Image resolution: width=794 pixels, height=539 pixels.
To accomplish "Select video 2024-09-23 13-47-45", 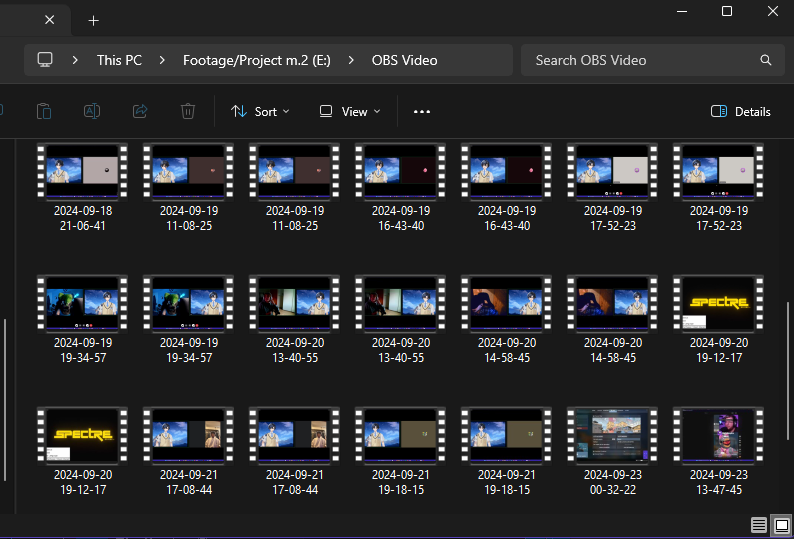I will click(719, 452).
